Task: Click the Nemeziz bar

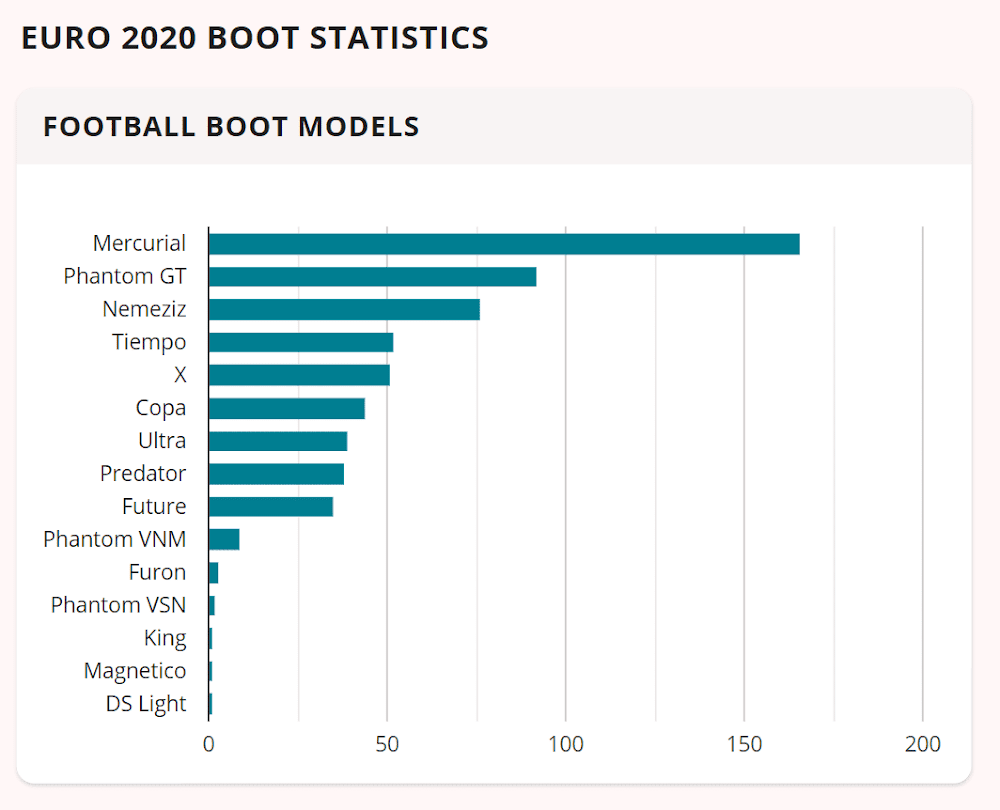Action: coord(344,310)
